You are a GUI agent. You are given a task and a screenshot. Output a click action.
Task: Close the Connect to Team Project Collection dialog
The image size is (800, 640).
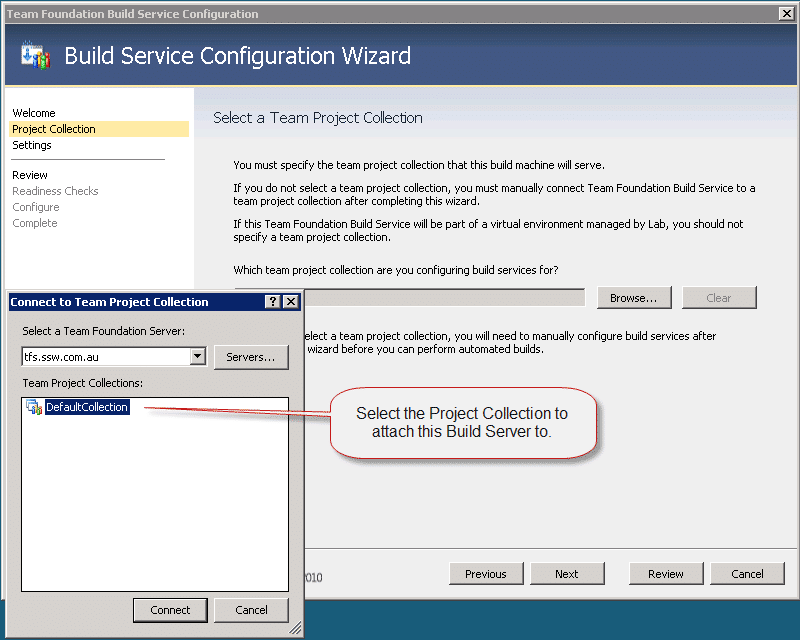pos(291,302)
